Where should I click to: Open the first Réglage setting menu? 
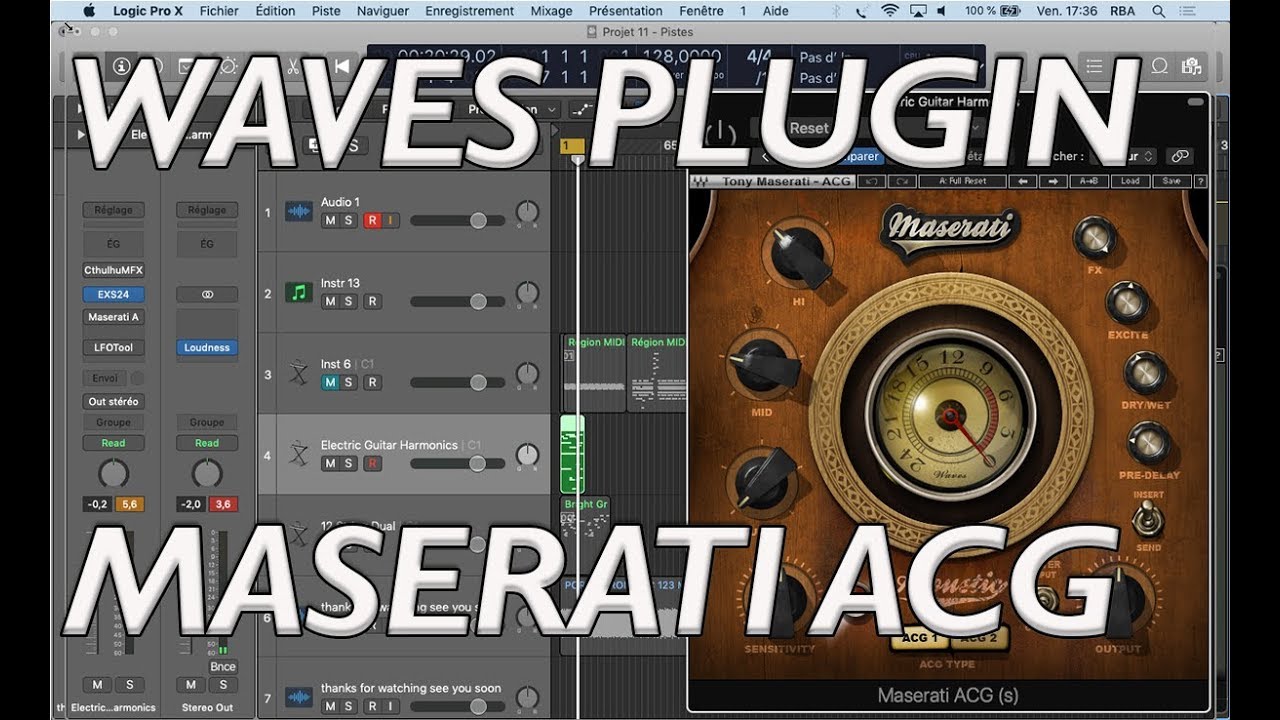click(113, 210)
